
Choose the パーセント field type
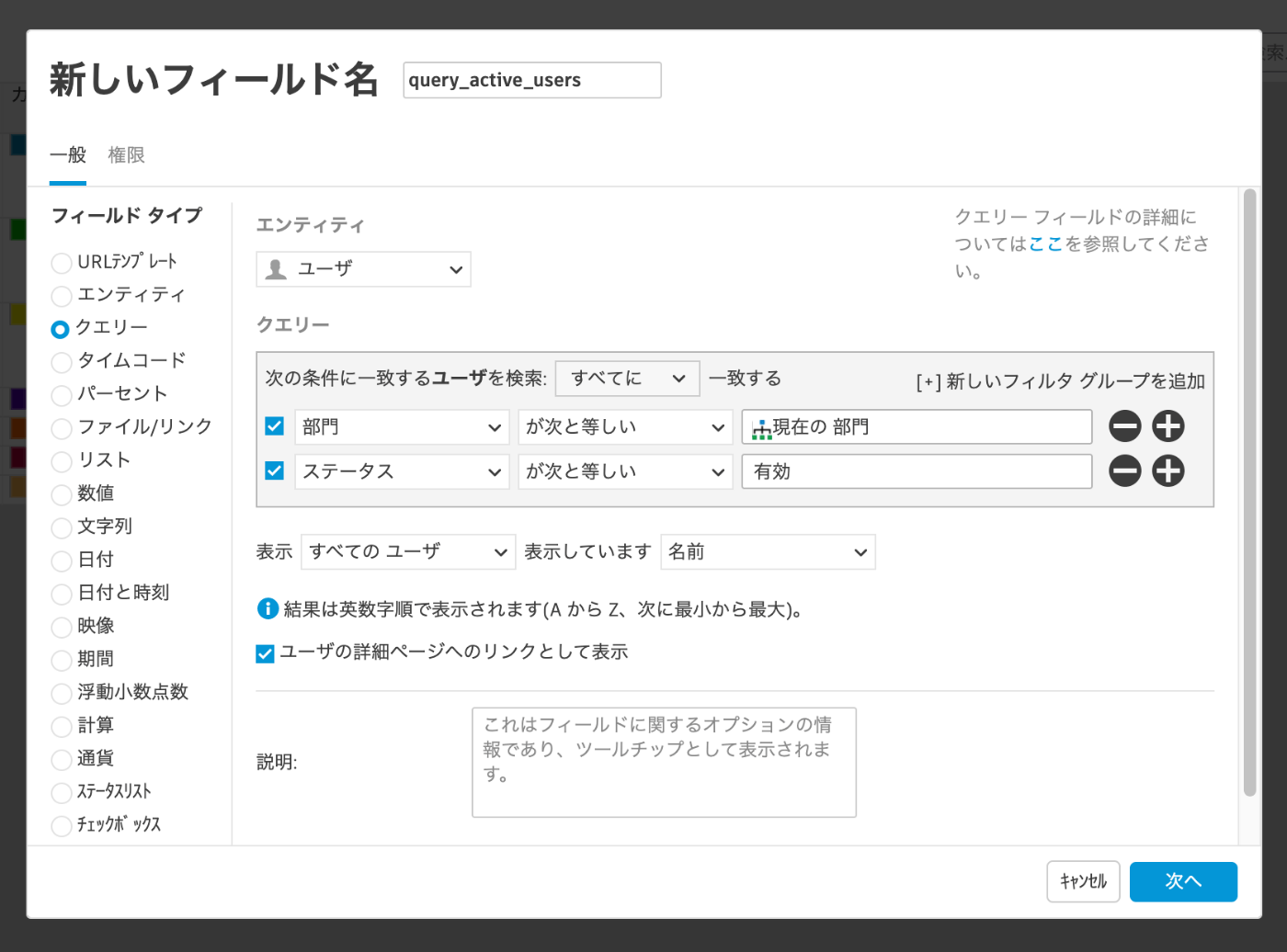coord(62,395)
